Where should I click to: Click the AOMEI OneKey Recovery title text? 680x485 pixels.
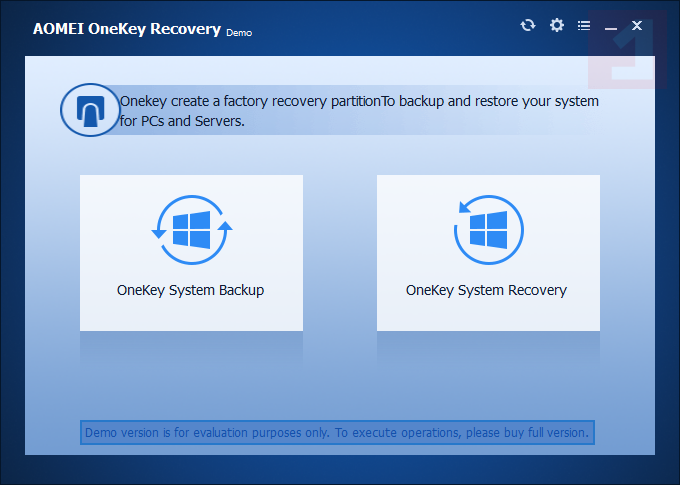pos(127,29)
